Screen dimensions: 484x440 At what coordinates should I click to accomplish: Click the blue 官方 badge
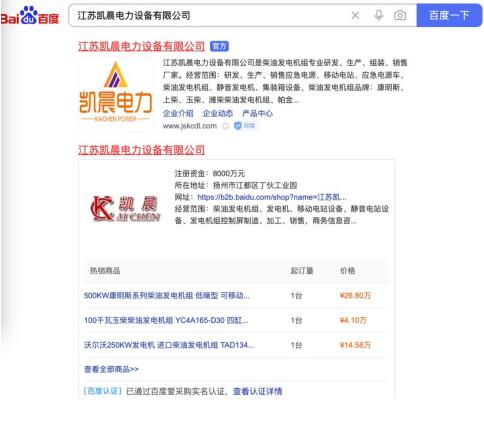tap(219, 46)
